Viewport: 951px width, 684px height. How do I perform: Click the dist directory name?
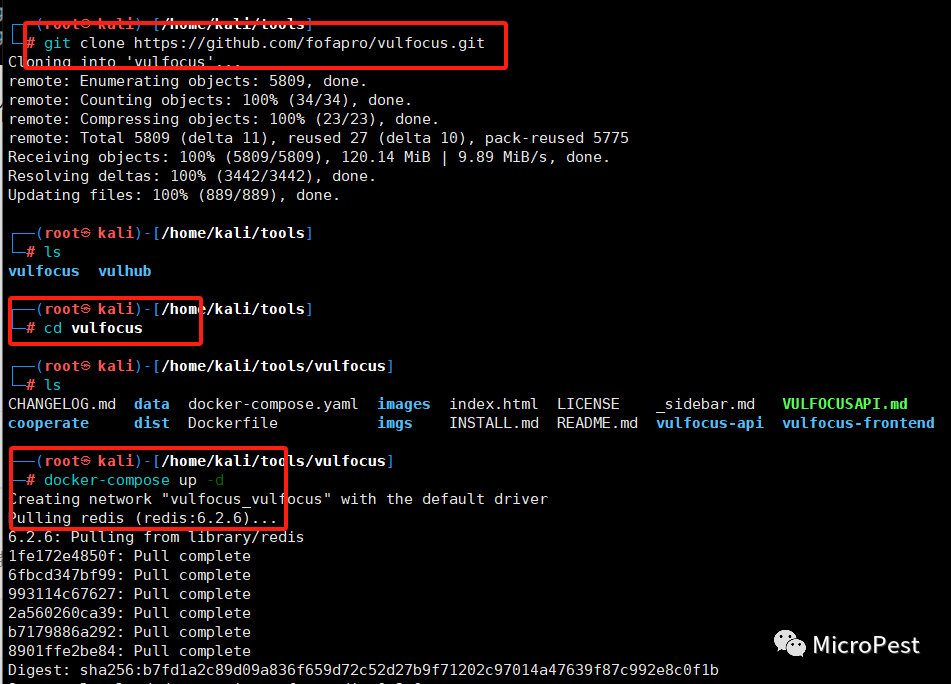click(152, 423)
